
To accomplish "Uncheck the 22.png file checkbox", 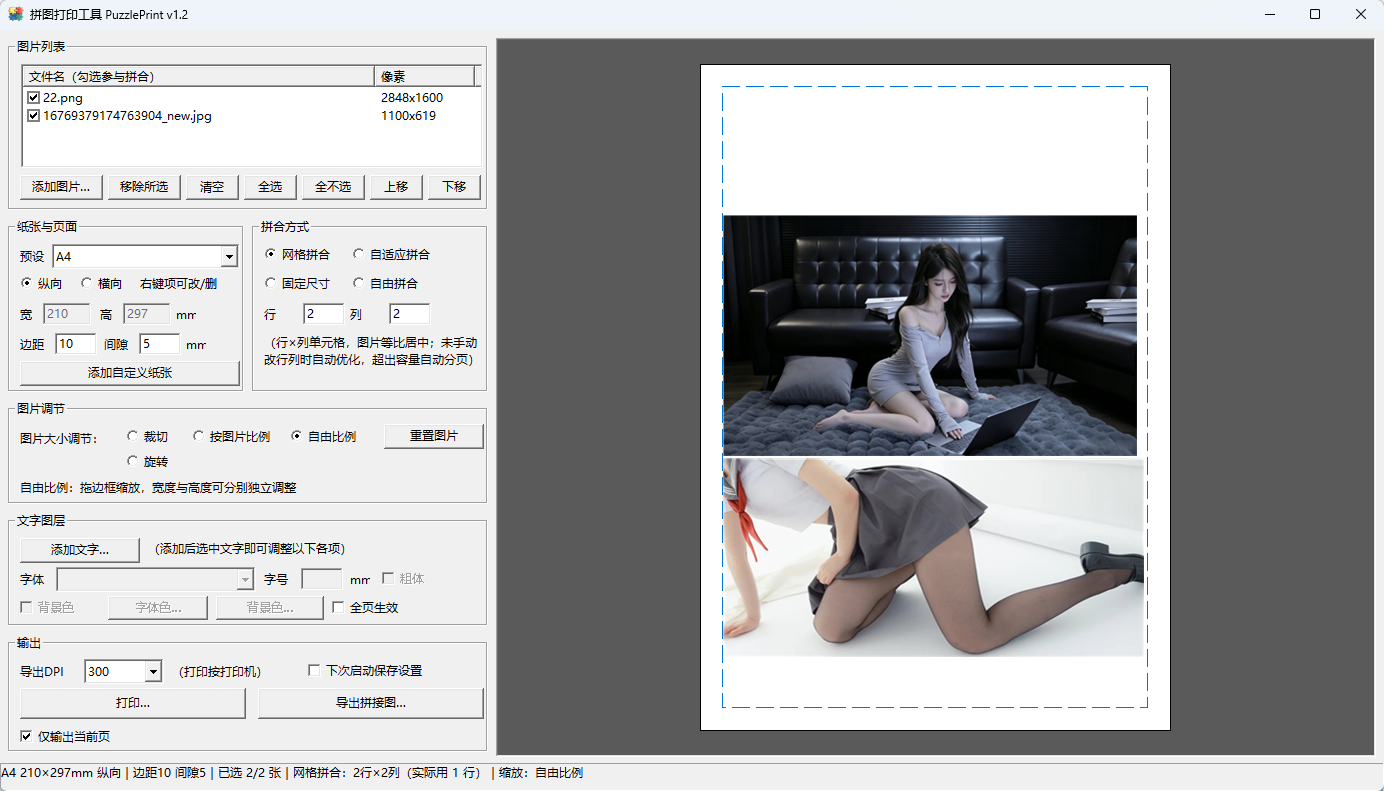I will (x=33, y=98).
